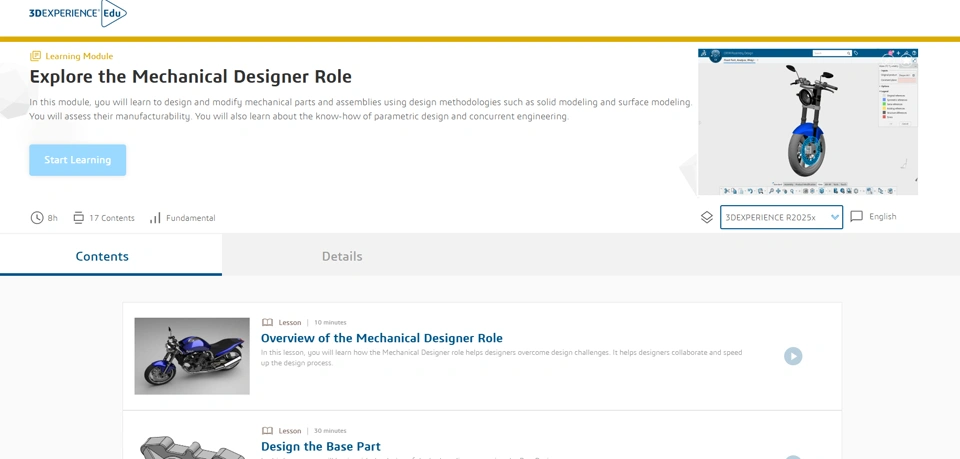Click the book icon beside 30 minutes
Viewport: 960px width, 459px height.
click(x=267, y=431)
